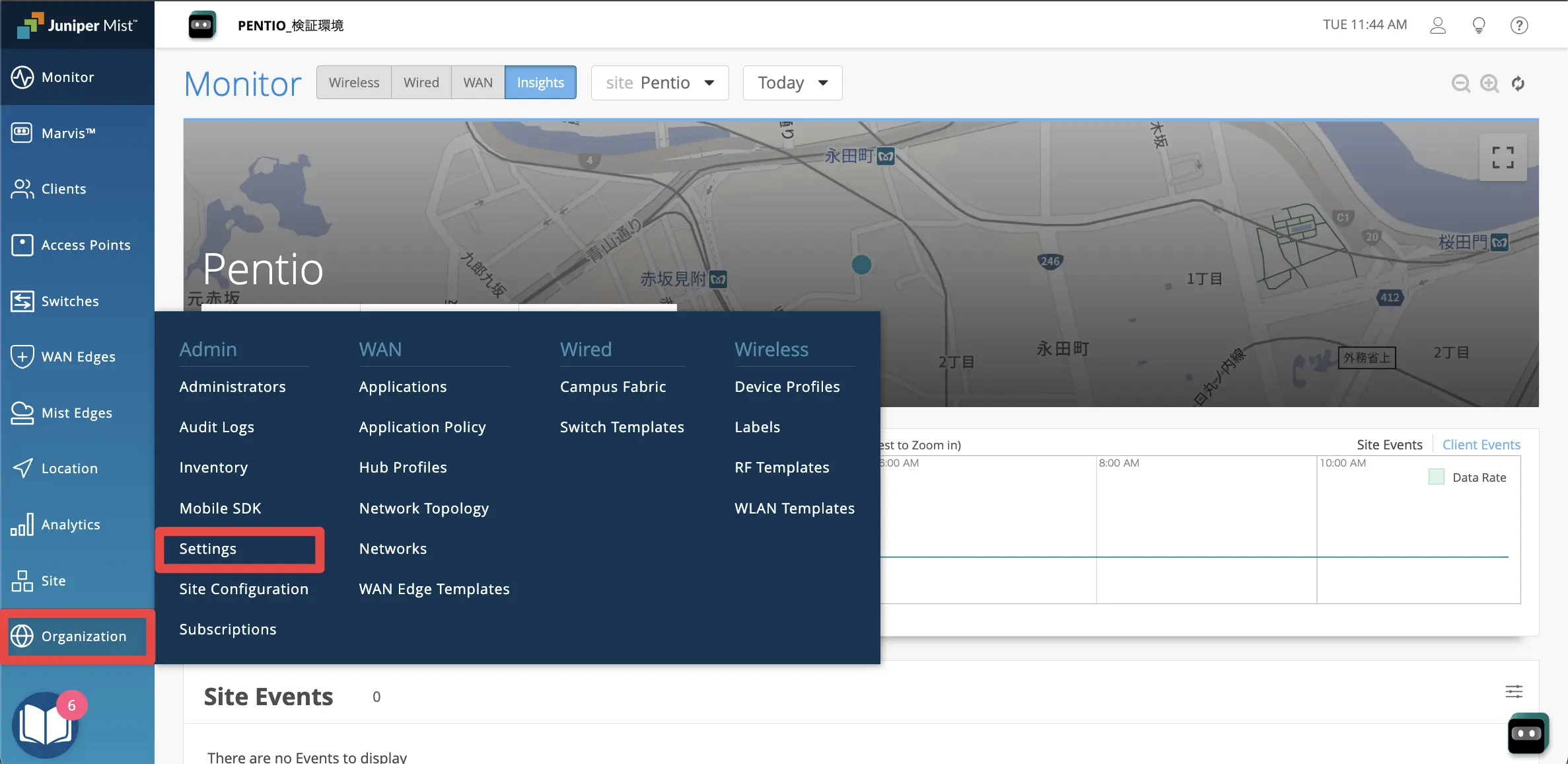Open the Site Events filter settings icon
The height and width of the screenshot is (764, 1568).
point(1514,691)
